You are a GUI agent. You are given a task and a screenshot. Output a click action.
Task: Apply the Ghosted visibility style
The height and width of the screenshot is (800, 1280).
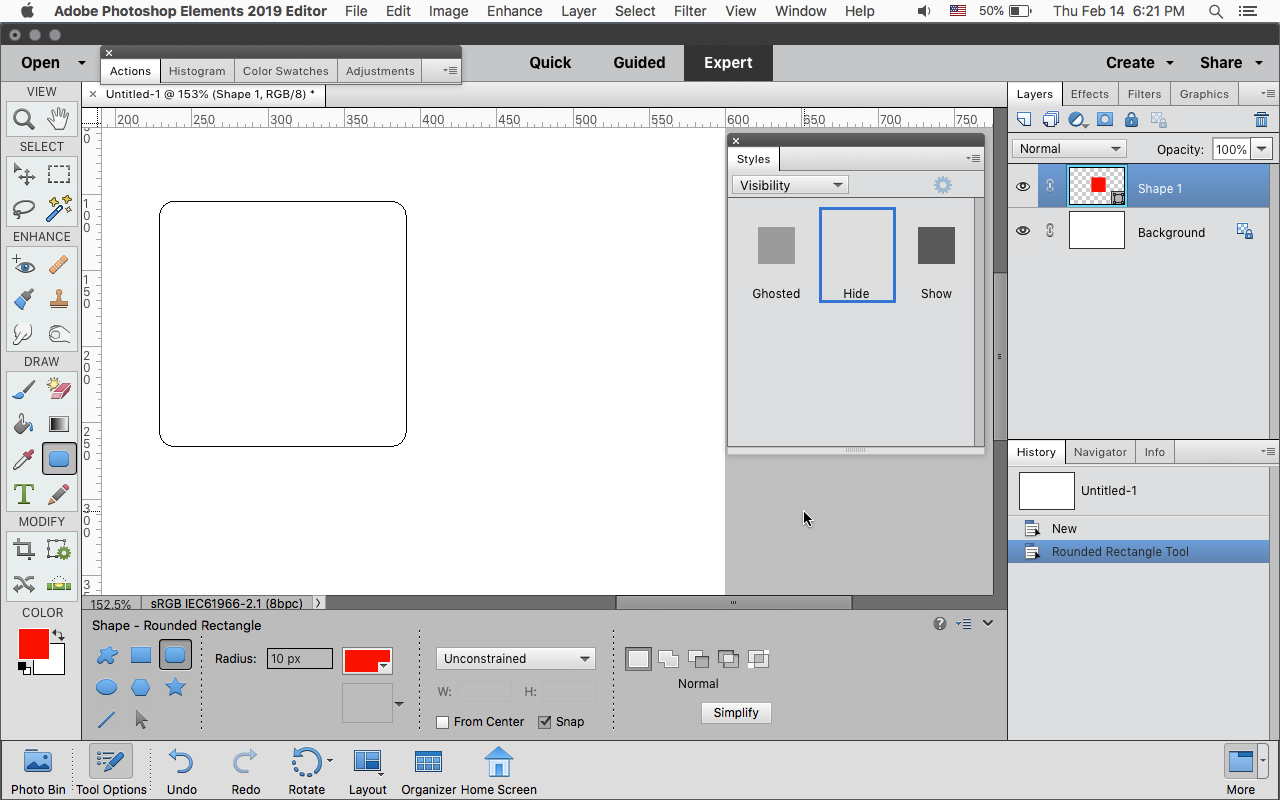(x=776, y=255)
